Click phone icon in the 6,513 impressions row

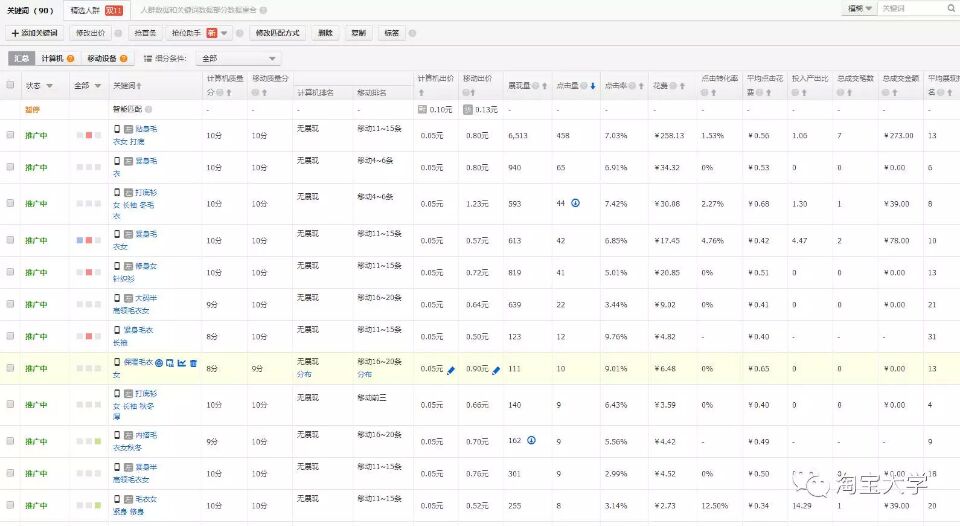[x=117, y=129]
